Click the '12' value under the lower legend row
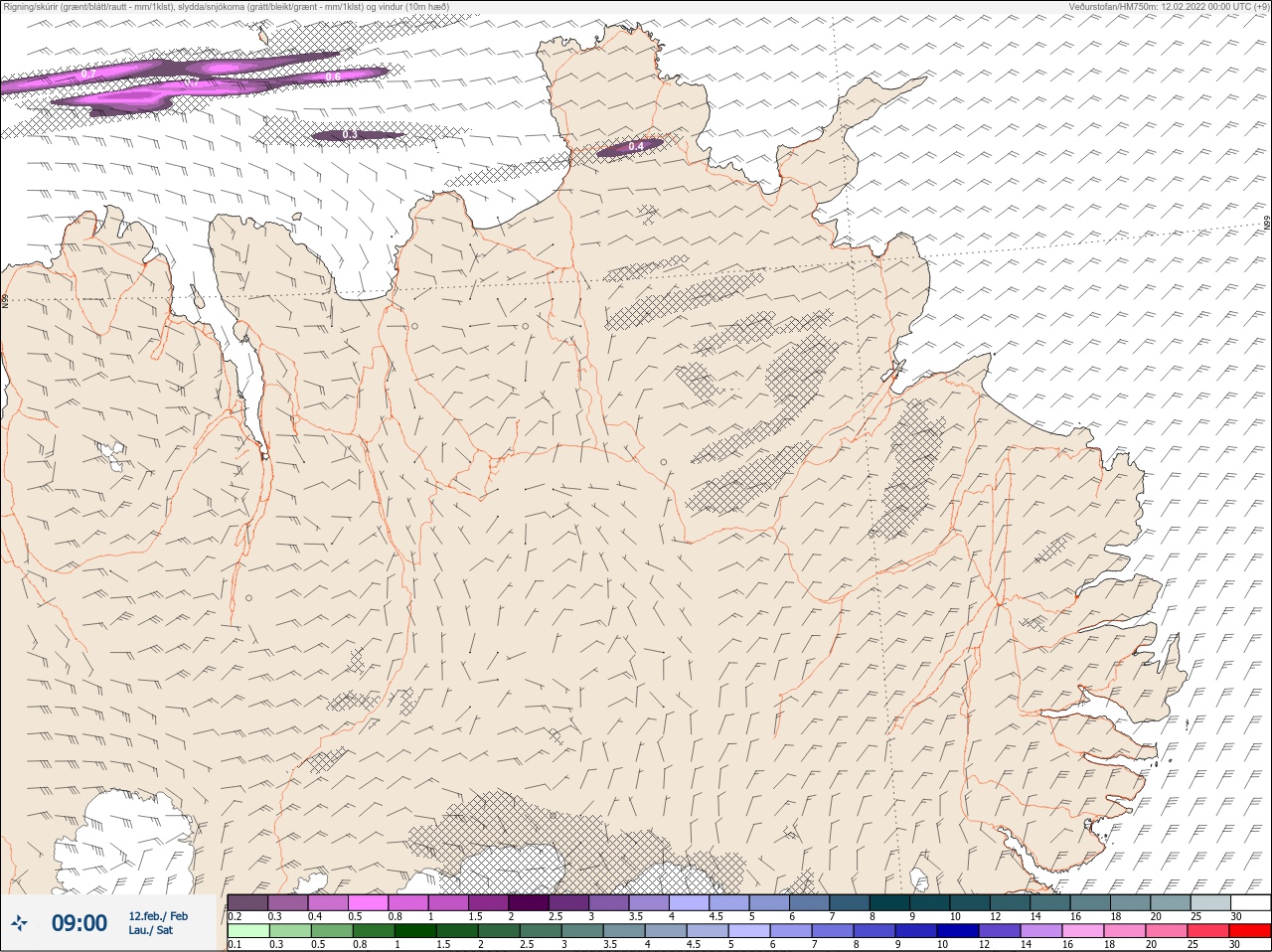 coord(984,944)
